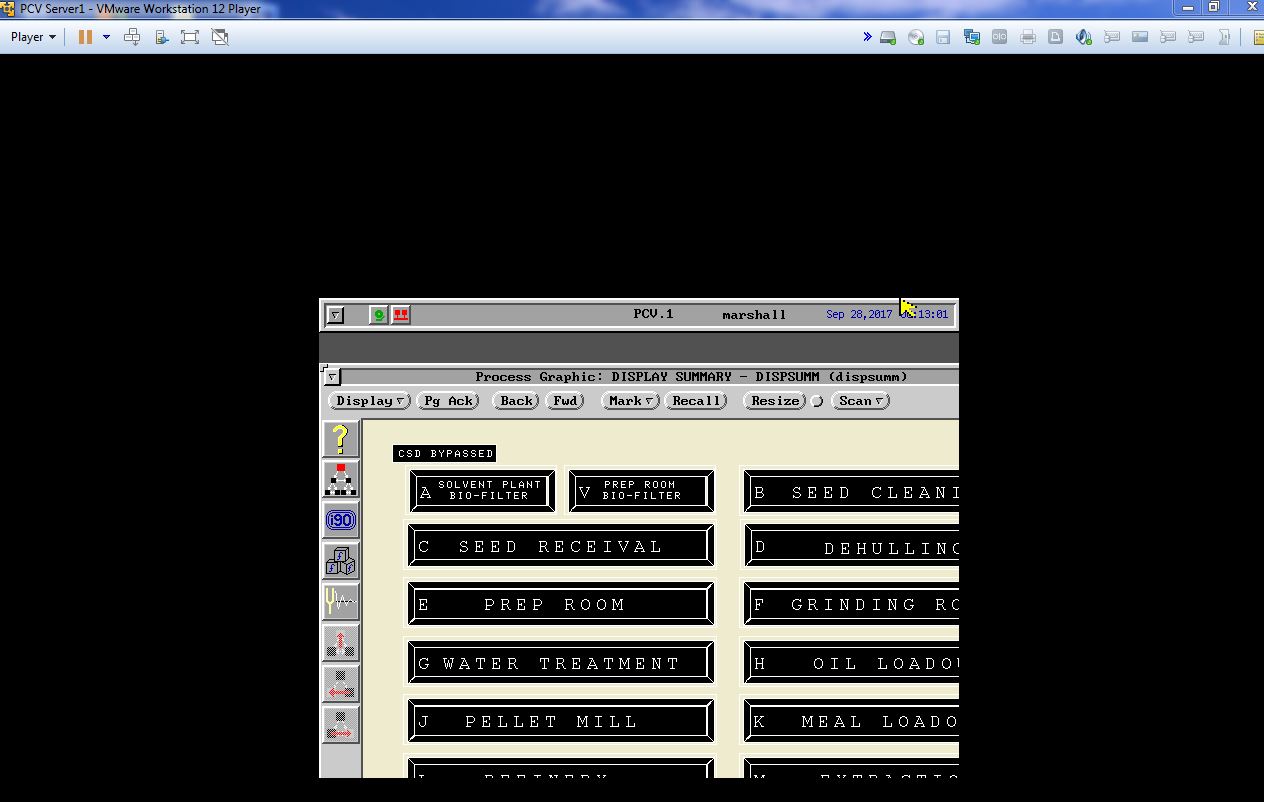Pause the virtual machine in VMware toolbar
The width and height of the screenshot is (1264, 802).
[85, 37]
